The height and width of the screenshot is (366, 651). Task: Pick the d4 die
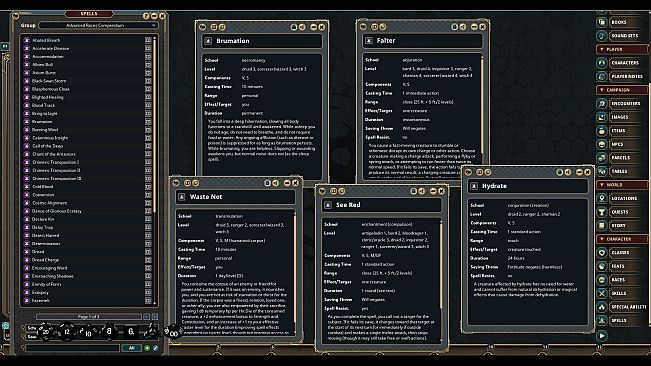[152, 331]
